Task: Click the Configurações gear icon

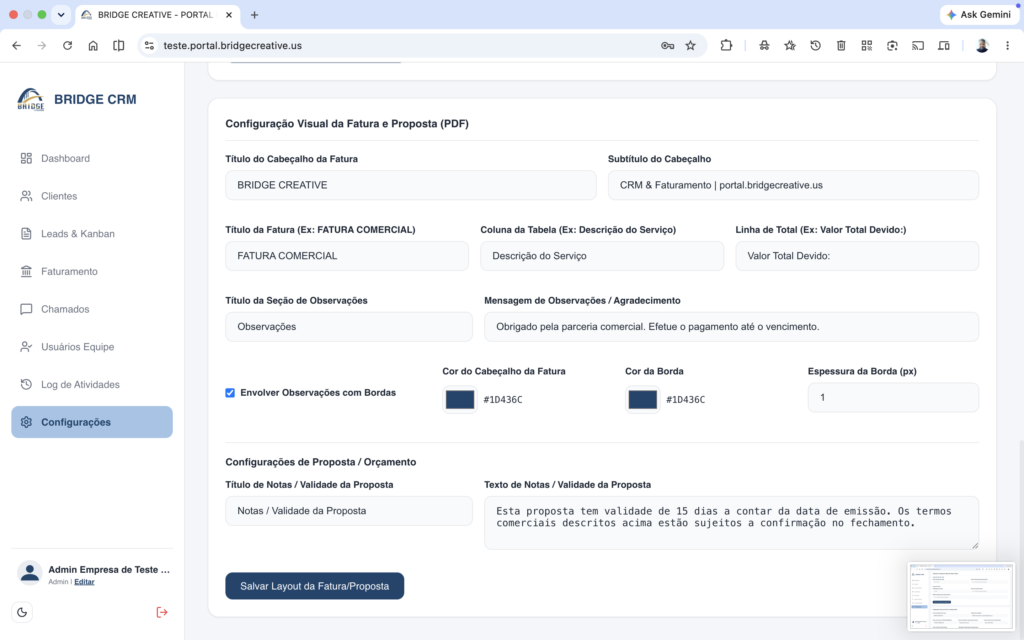Action: click(x=26, y=422)
